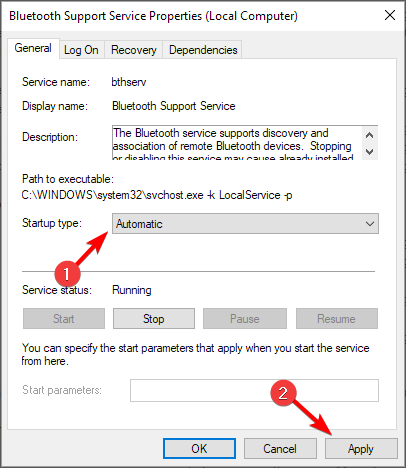
Task: Click the greyed-out Start button
Action: [x=64, y=319]
